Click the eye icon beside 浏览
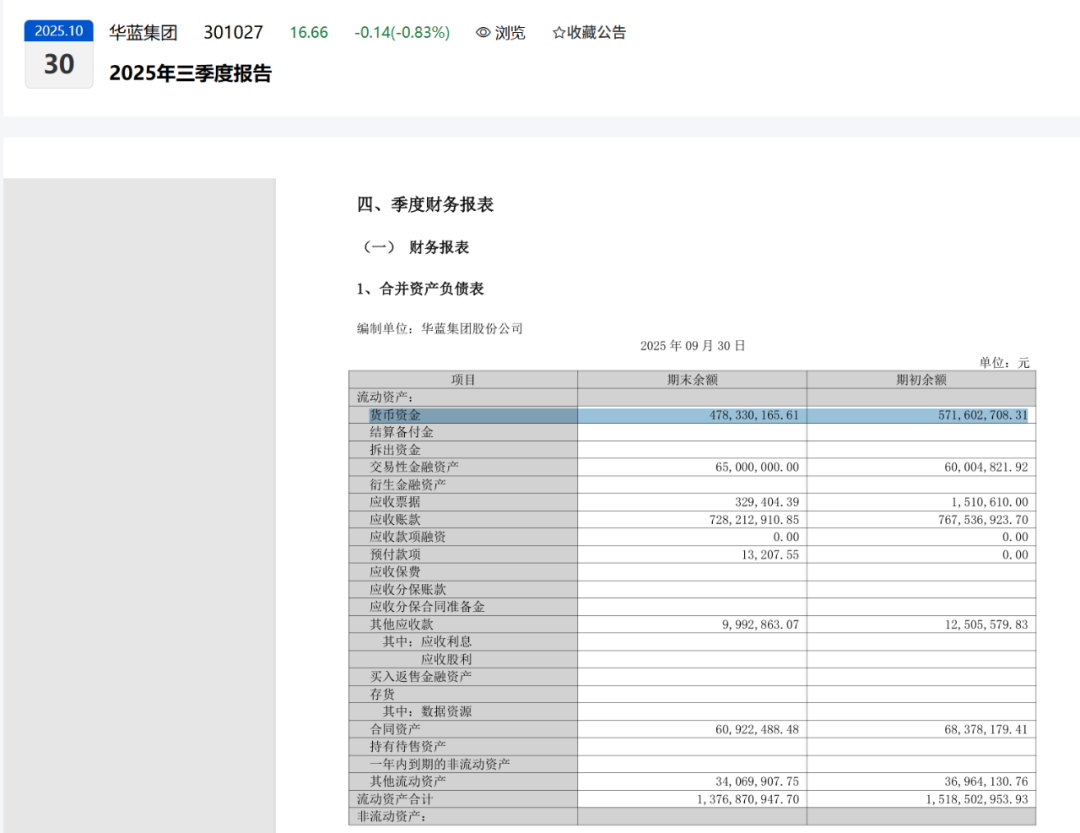Screen dimensions: 1080x833 pyautogui.click(x=483, y=32)
